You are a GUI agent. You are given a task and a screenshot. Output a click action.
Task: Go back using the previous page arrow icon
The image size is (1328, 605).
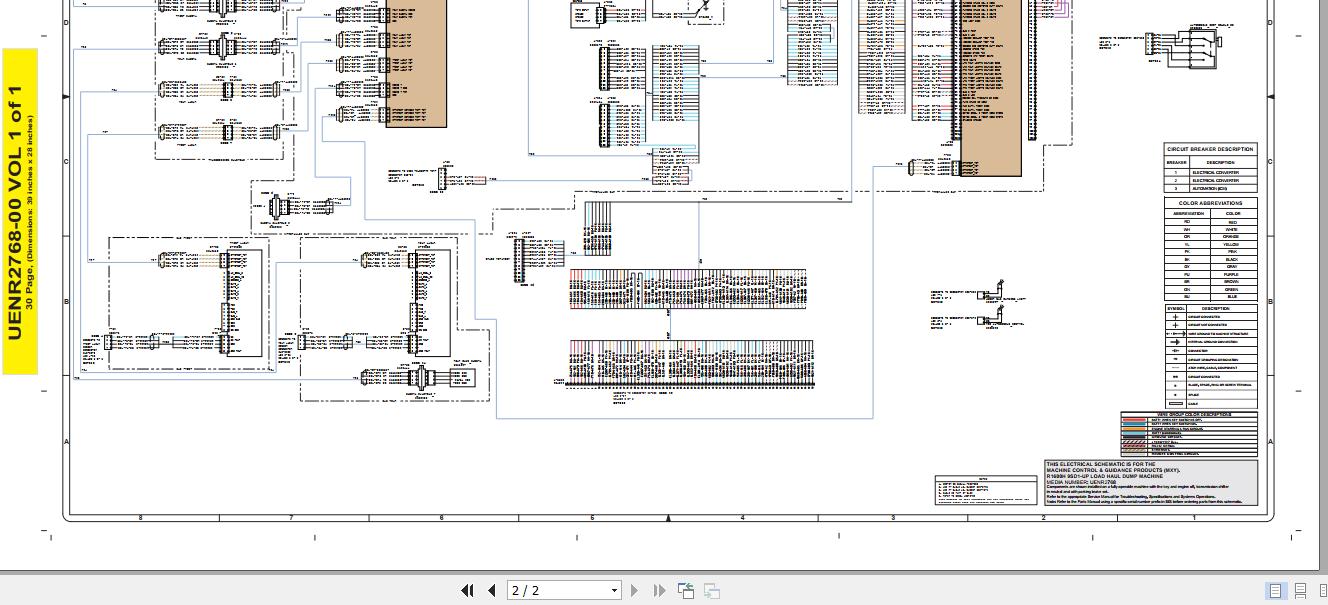[491, 590]
